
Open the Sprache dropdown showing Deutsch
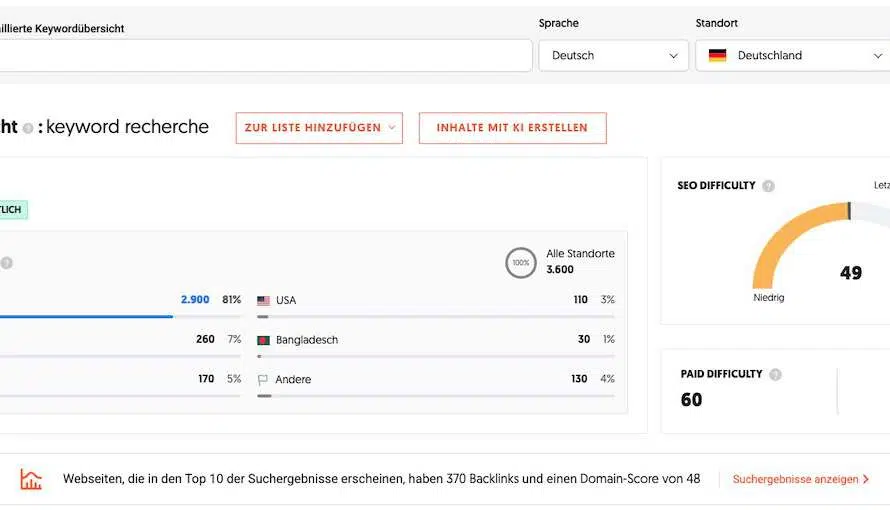click(613, 56)
